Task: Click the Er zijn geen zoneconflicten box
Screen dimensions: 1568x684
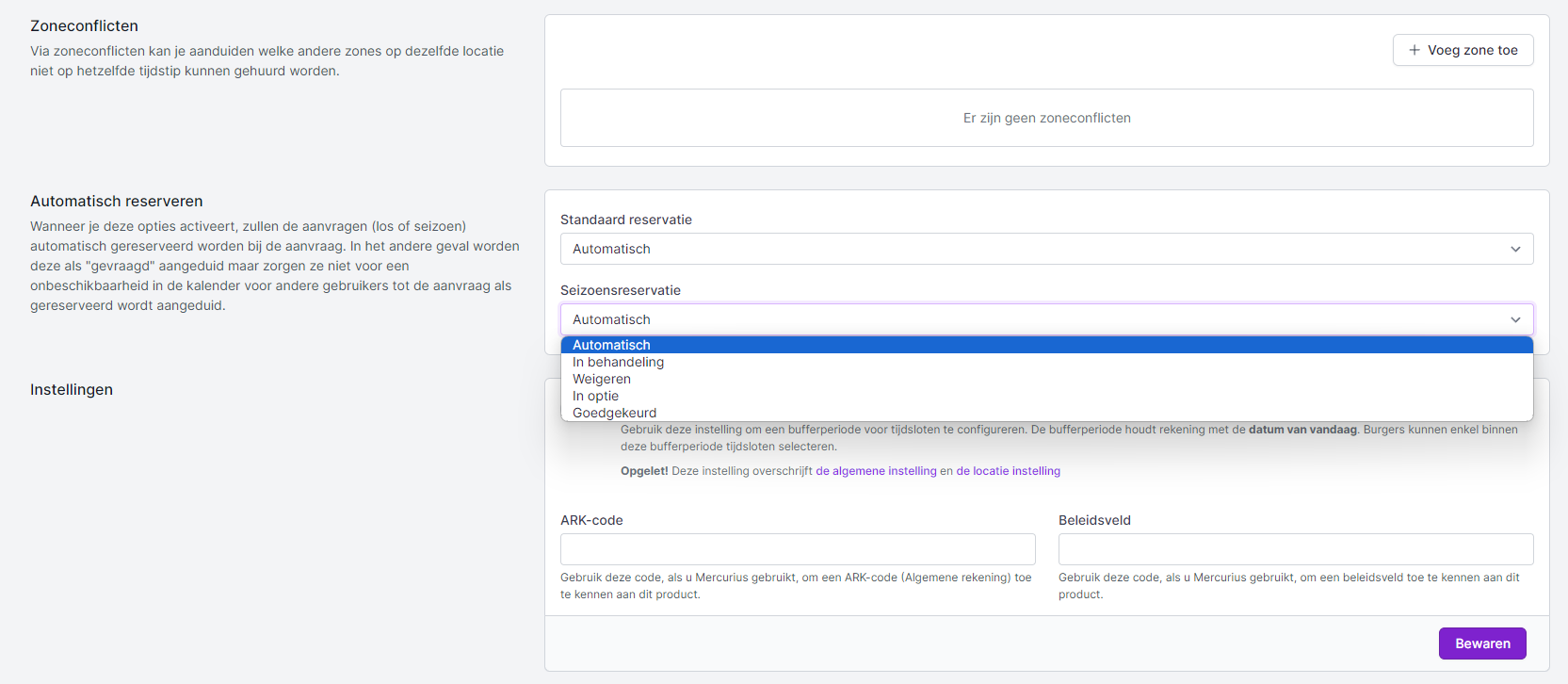Action: (1046, 118)
